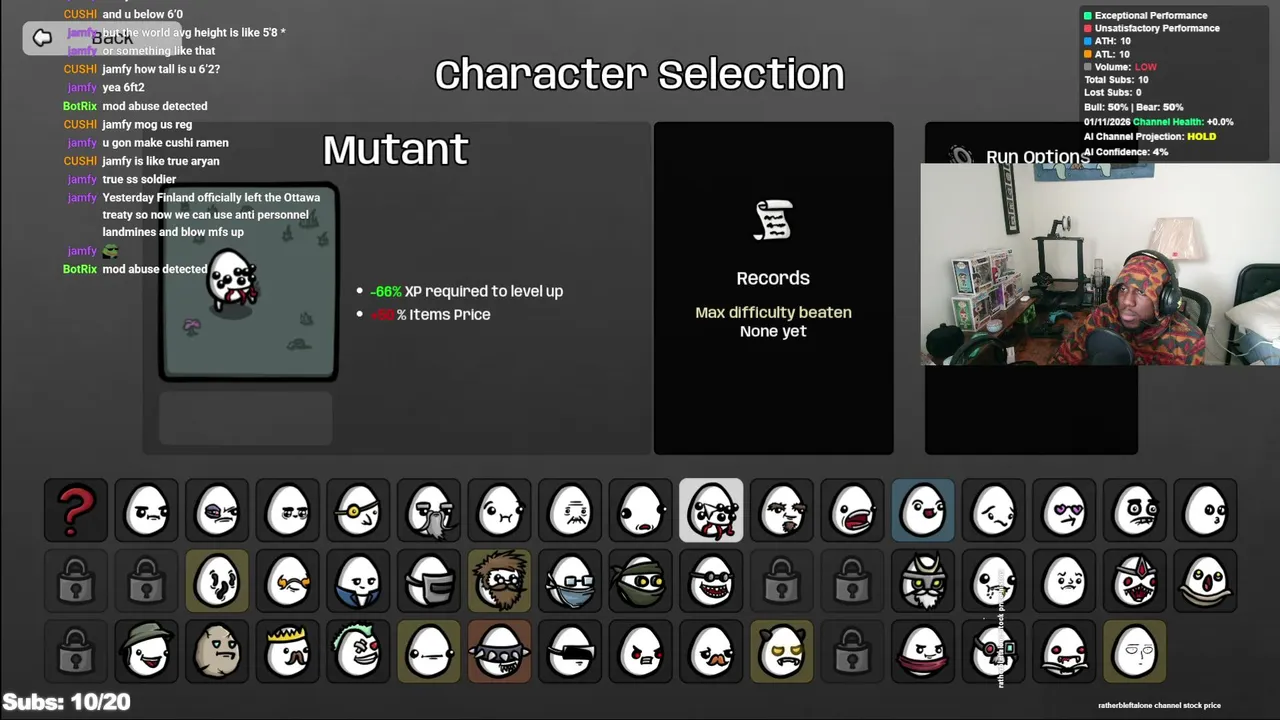Choose the Well Rounded frowning potato

pos(146,510)
